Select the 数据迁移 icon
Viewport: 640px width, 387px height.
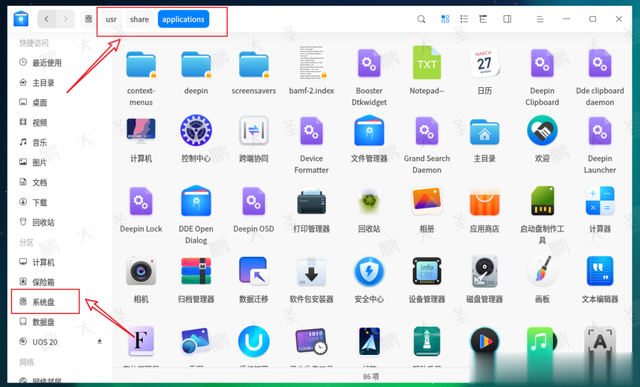pos(253,271)
